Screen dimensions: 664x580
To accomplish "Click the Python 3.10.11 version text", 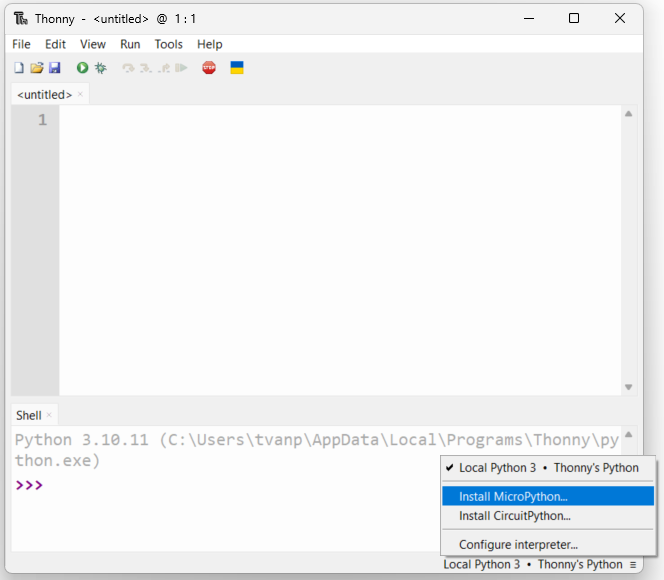I will click(x=82, y=440).
